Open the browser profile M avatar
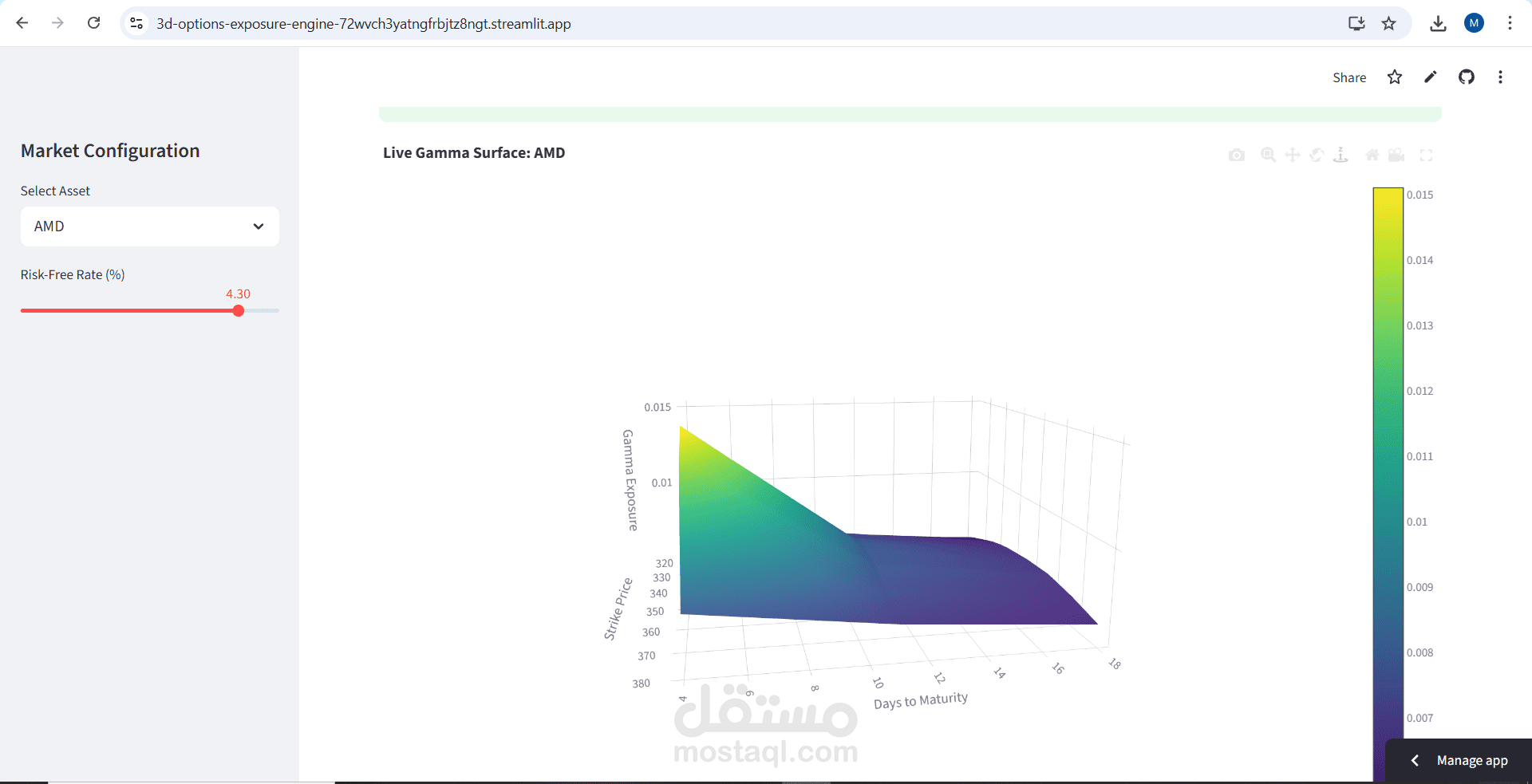This screenshot has width=1532, height=784. tap(1474, 23)
